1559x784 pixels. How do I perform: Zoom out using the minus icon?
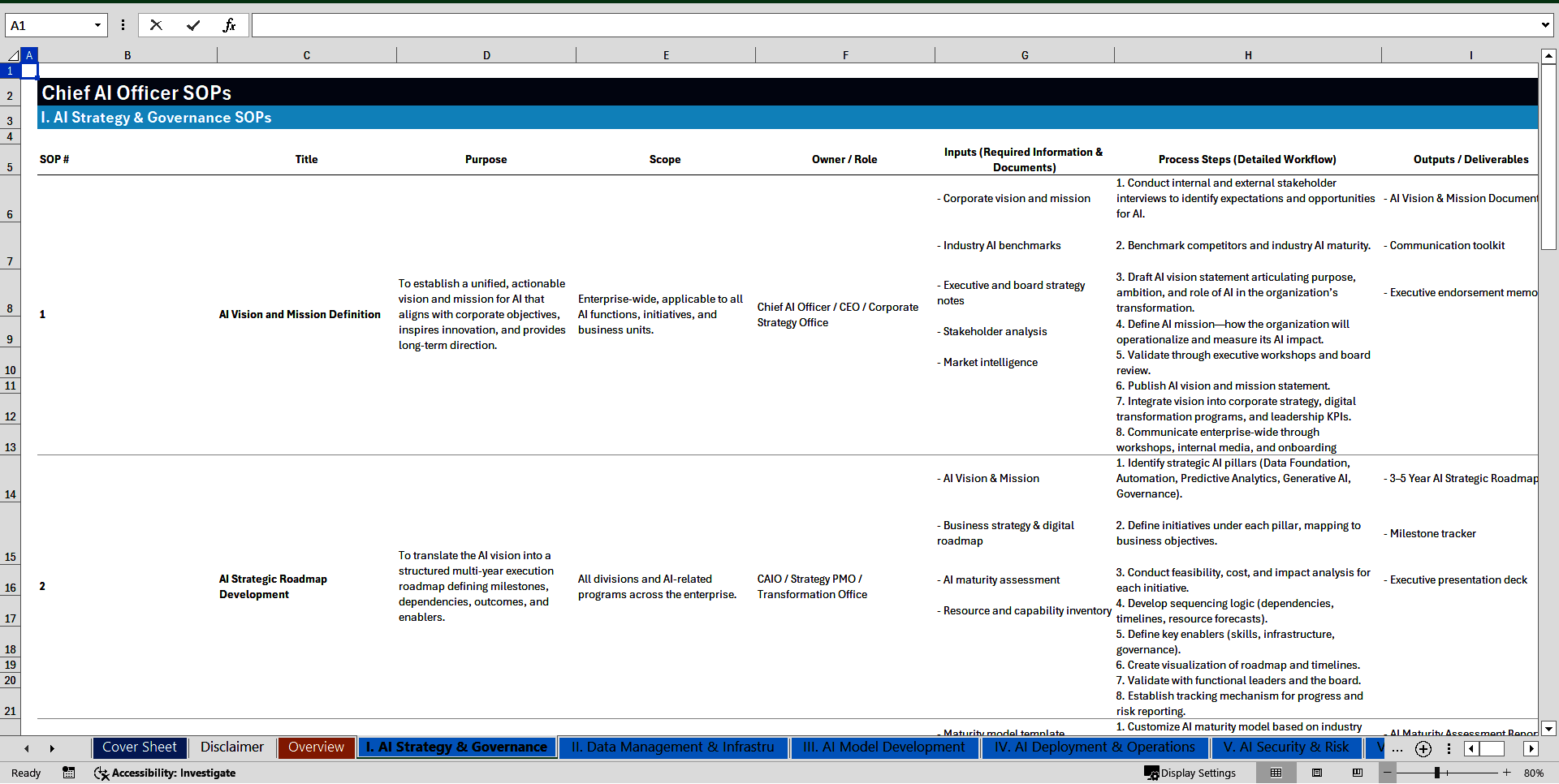pos(1388,773)
